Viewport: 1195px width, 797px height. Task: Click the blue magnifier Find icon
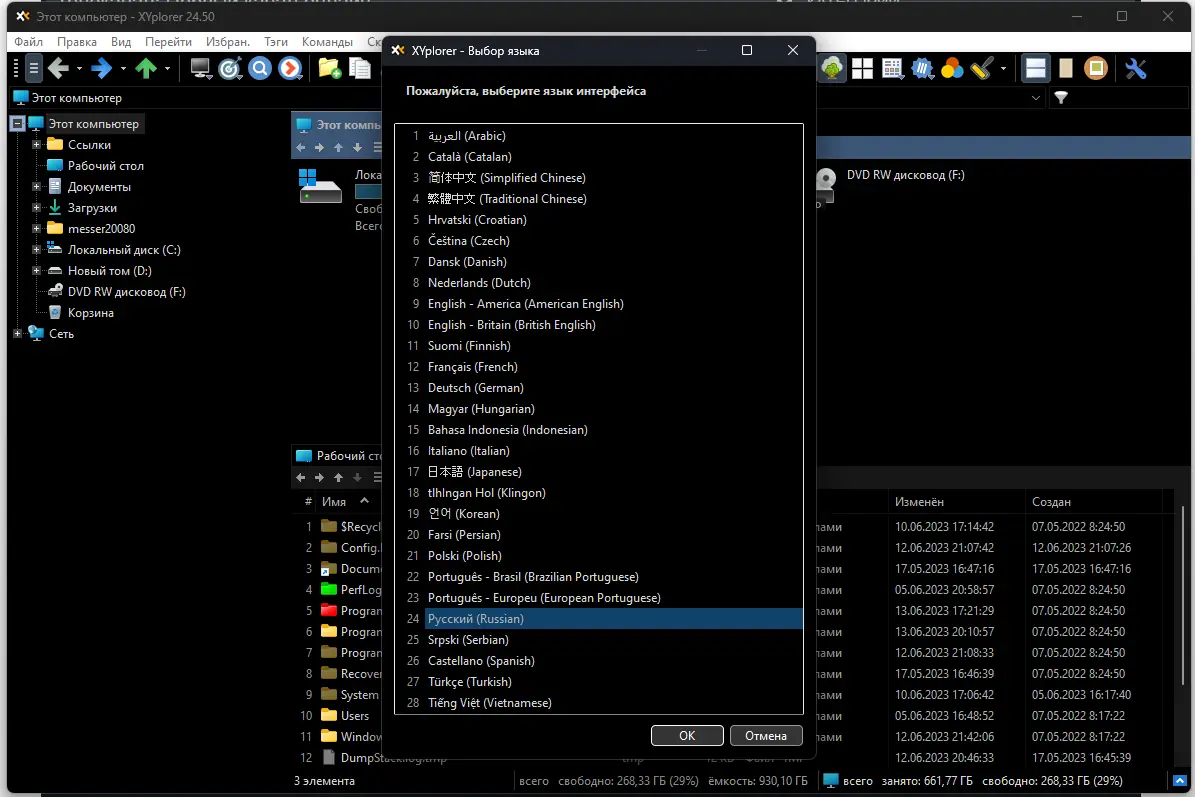pos(260,69)
